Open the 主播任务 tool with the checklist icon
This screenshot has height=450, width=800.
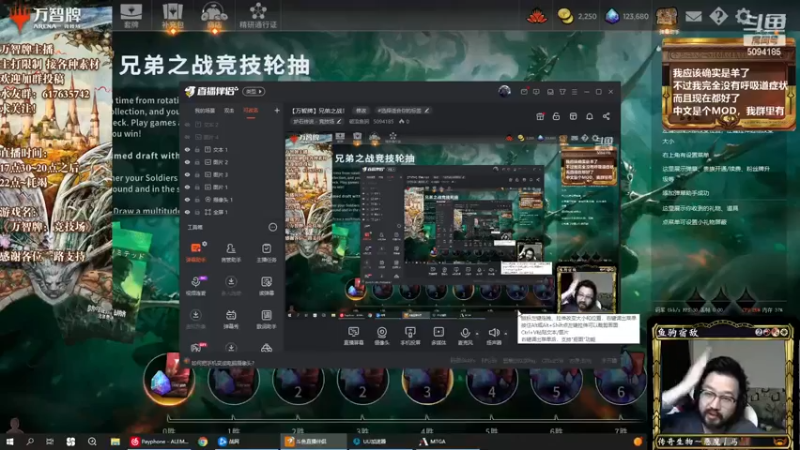pyautogui.click(x=266, y=252)
